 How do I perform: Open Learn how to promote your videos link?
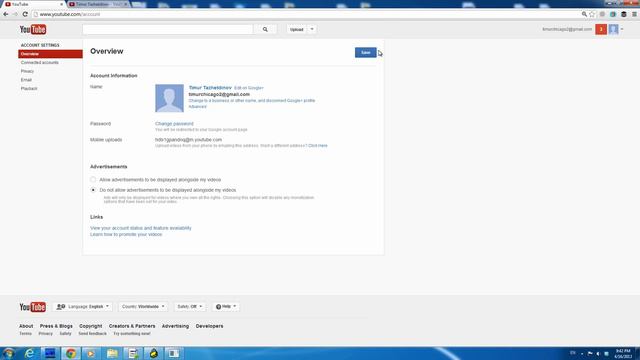tap(126, 235)
